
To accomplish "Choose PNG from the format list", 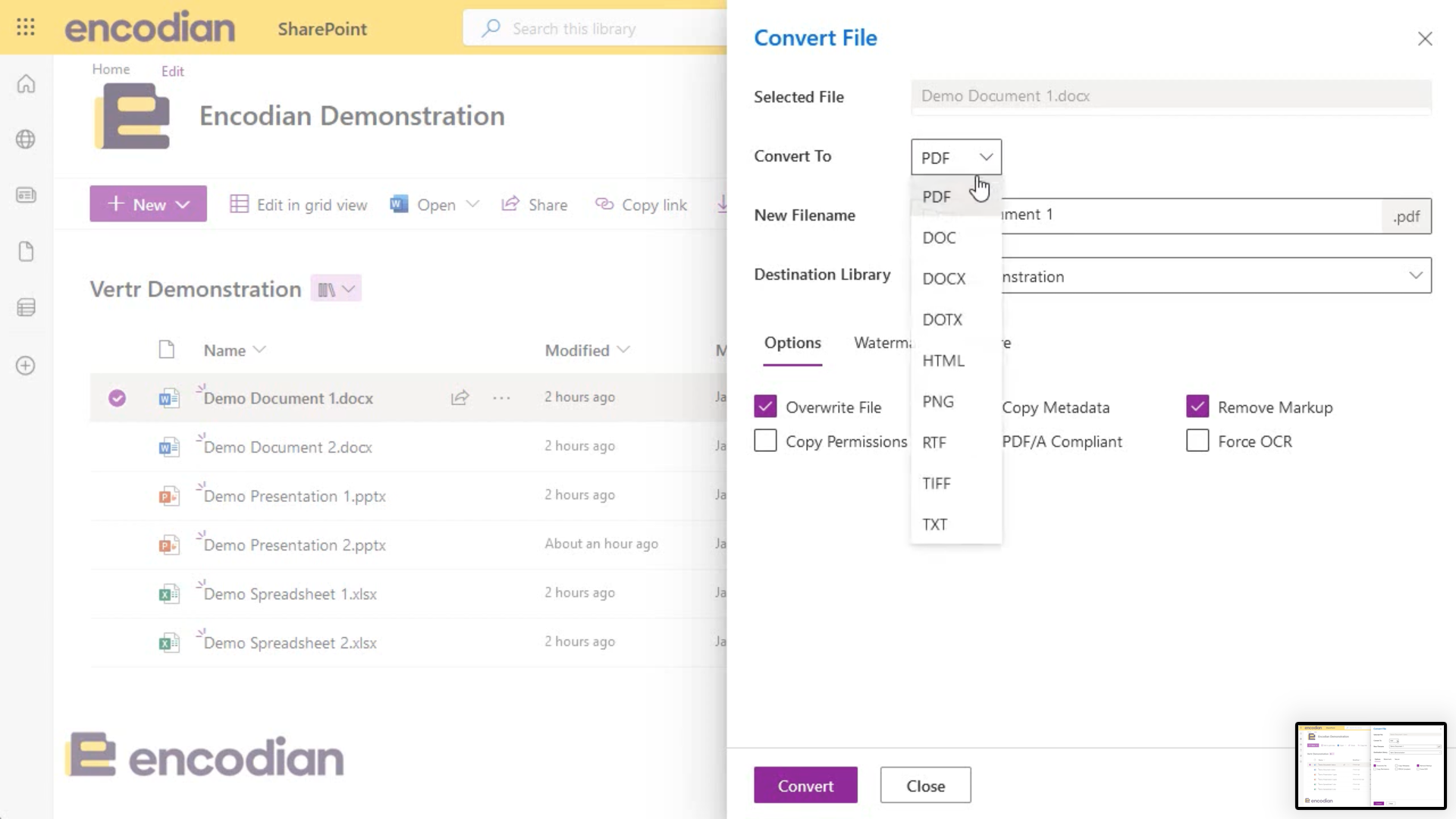I will tap(955, 402).
